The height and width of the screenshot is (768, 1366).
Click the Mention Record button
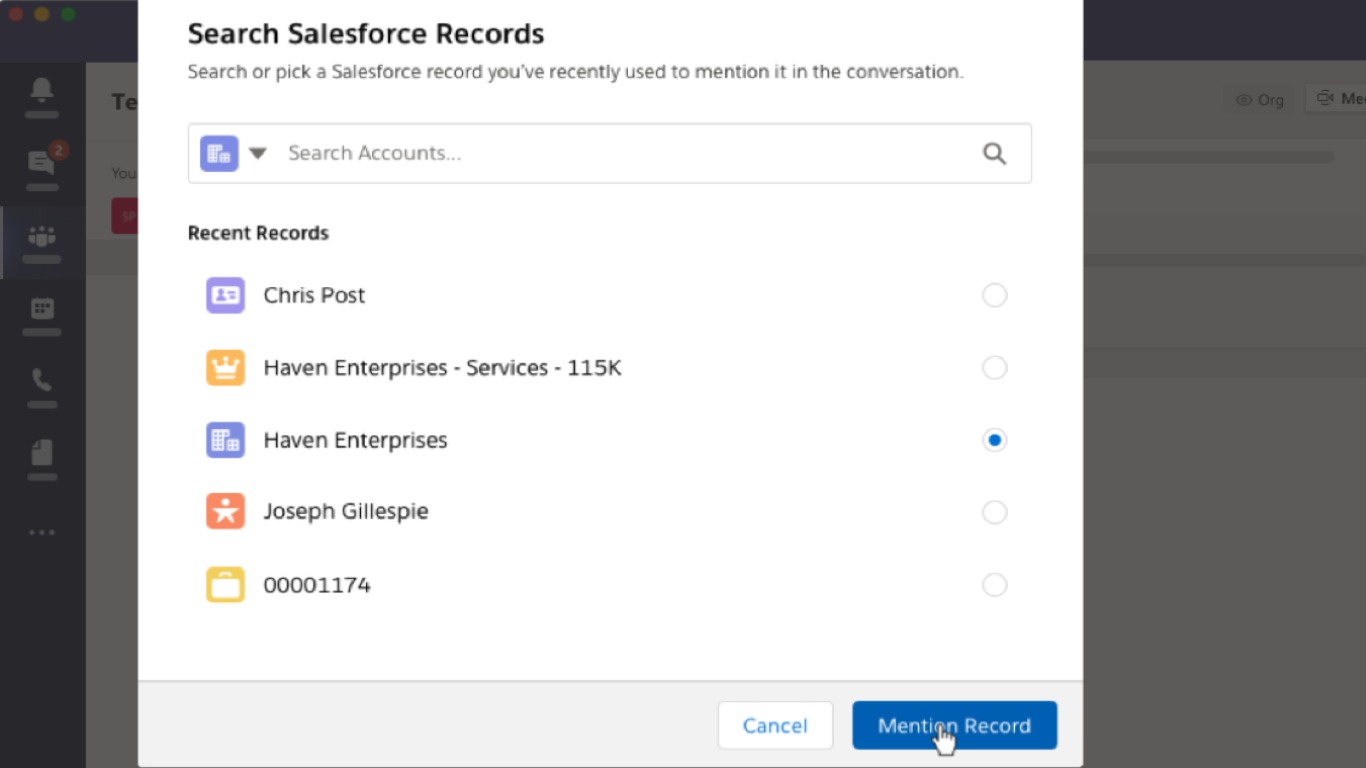click(x=954, y=725)
